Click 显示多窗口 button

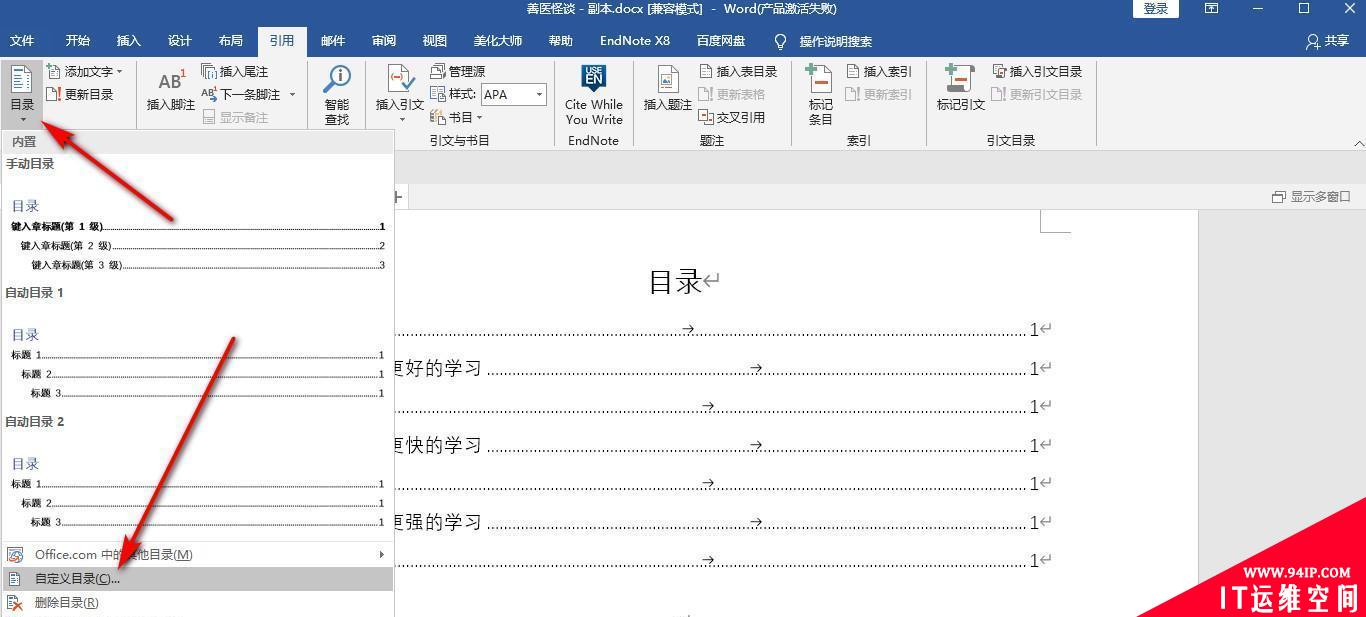coord(1311,197)
